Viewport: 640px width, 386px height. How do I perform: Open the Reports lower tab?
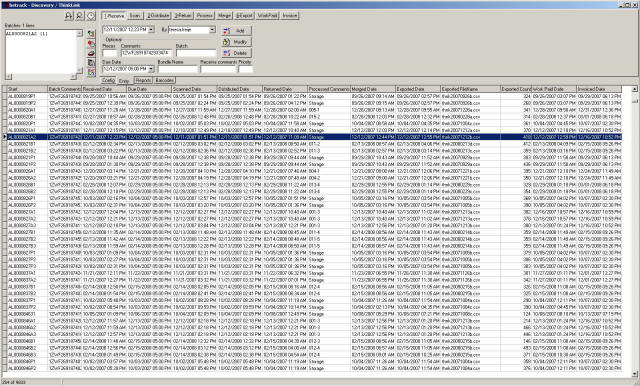tap(143, 80)
